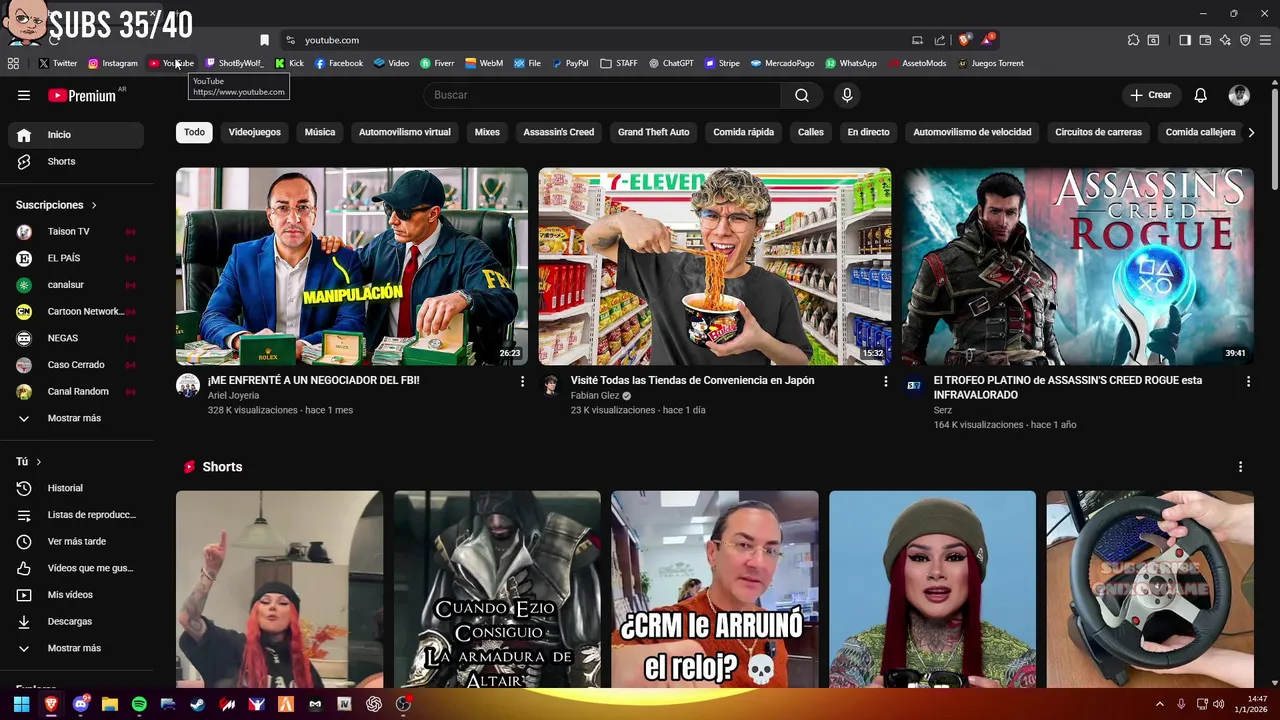1280x720 pixels.
Task: Open the MercadoPago bookmark
Action: point(782,63)
